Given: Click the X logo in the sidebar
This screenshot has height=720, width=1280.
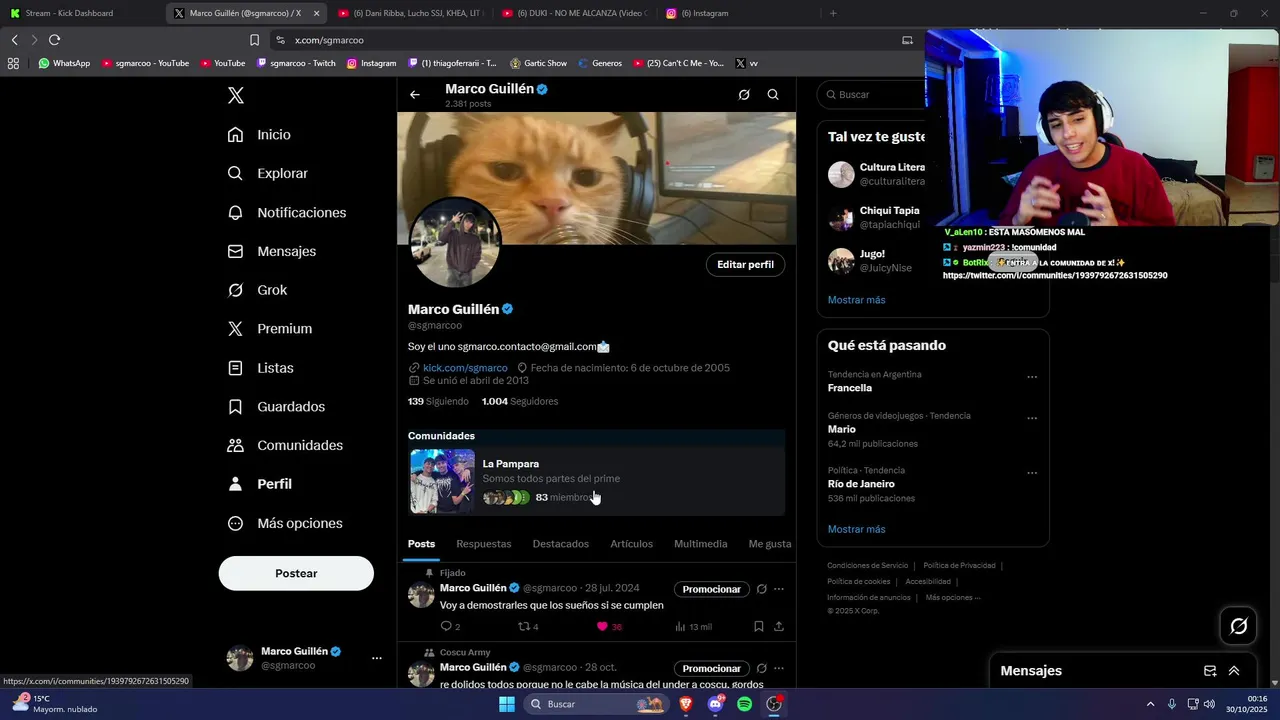Looking at the screenshot, I should coord(236,96).
